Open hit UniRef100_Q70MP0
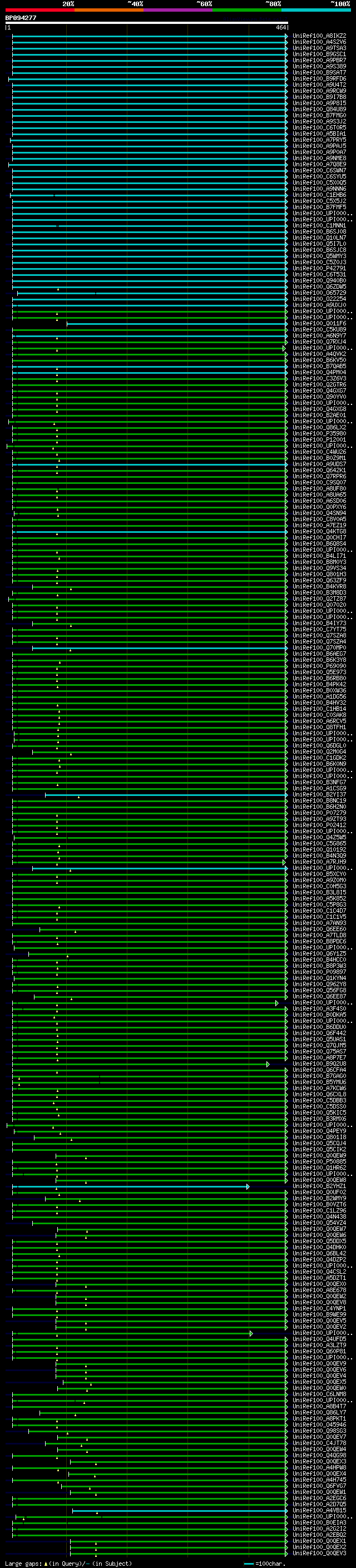 pyautogui.click(x=319, y=647)
